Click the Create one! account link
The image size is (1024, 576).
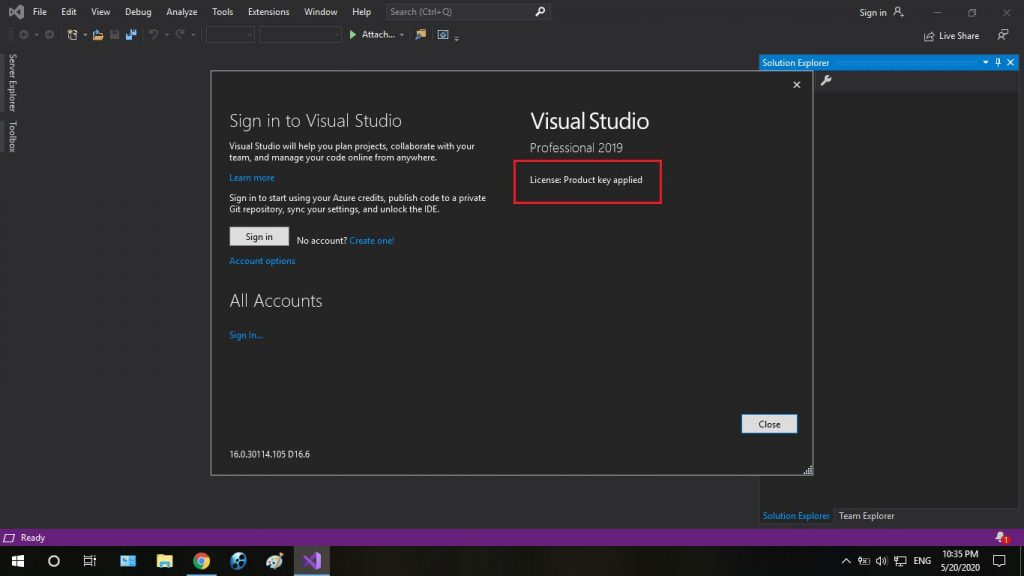(372, 240)
